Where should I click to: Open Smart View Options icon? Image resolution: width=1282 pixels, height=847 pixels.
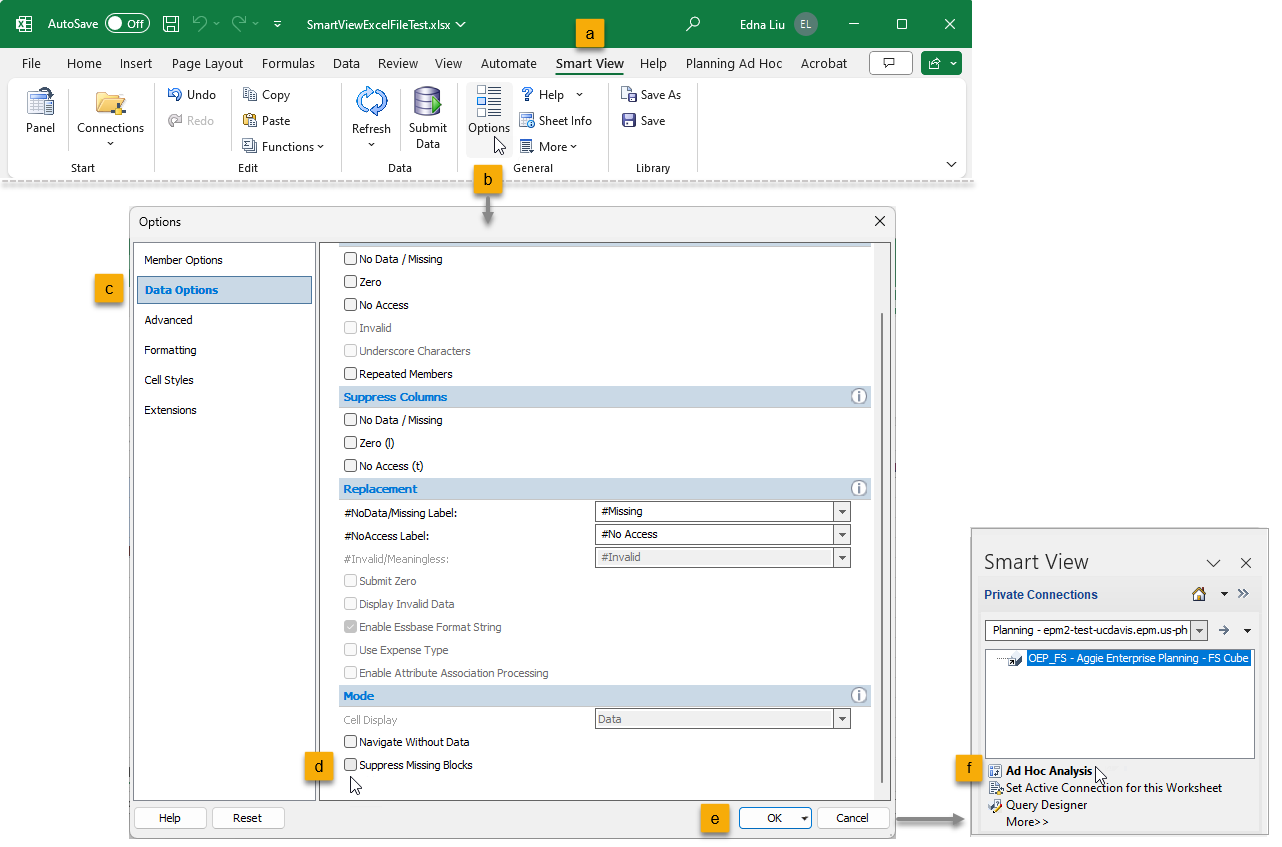(x=489, y=101)
